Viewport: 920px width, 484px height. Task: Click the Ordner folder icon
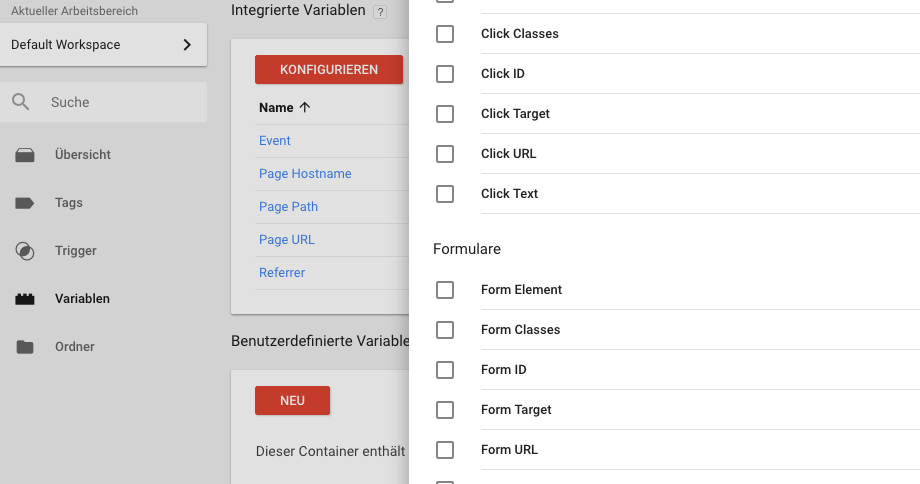pyautogui.click(x=25, y=347)
